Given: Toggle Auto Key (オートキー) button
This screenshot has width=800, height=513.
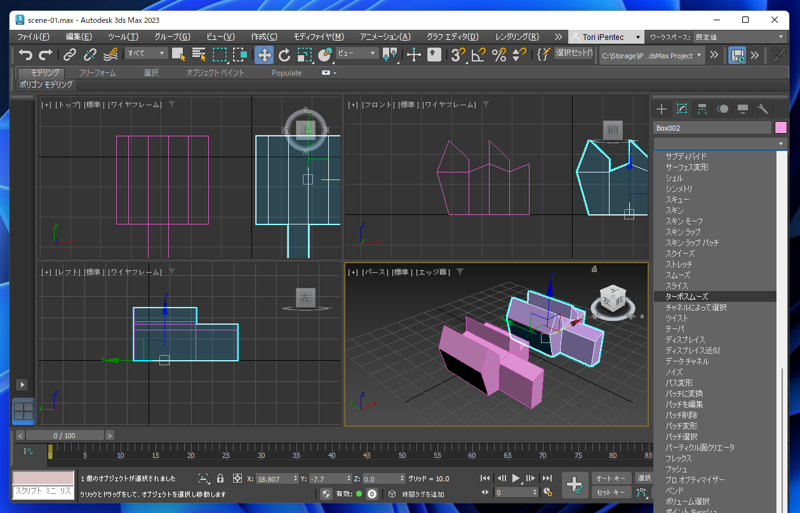Looking at the screenshot, I should point(611,478).
